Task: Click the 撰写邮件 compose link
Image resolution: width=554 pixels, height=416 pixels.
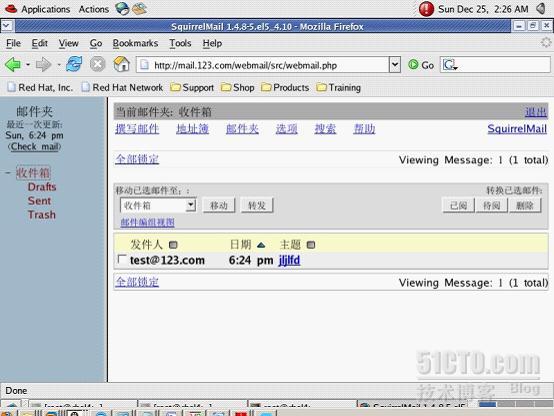Action: pos(137,129)
